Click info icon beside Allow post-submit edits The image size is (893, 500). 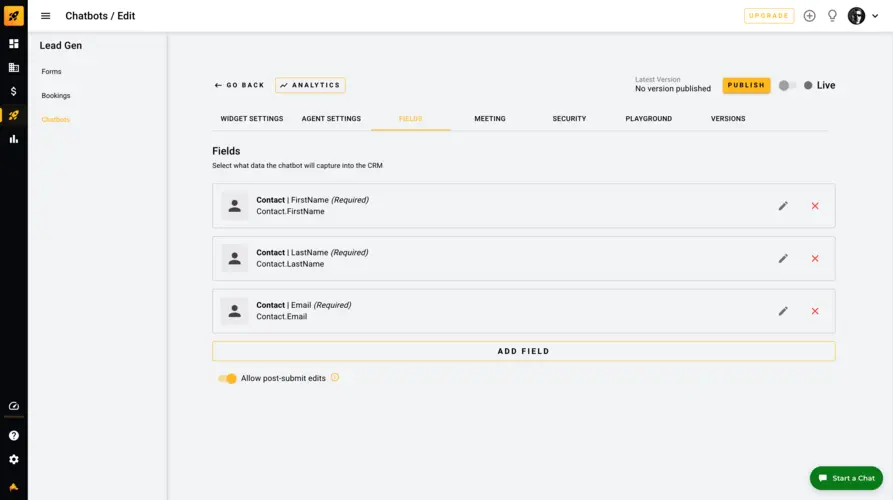coord(335,377)
